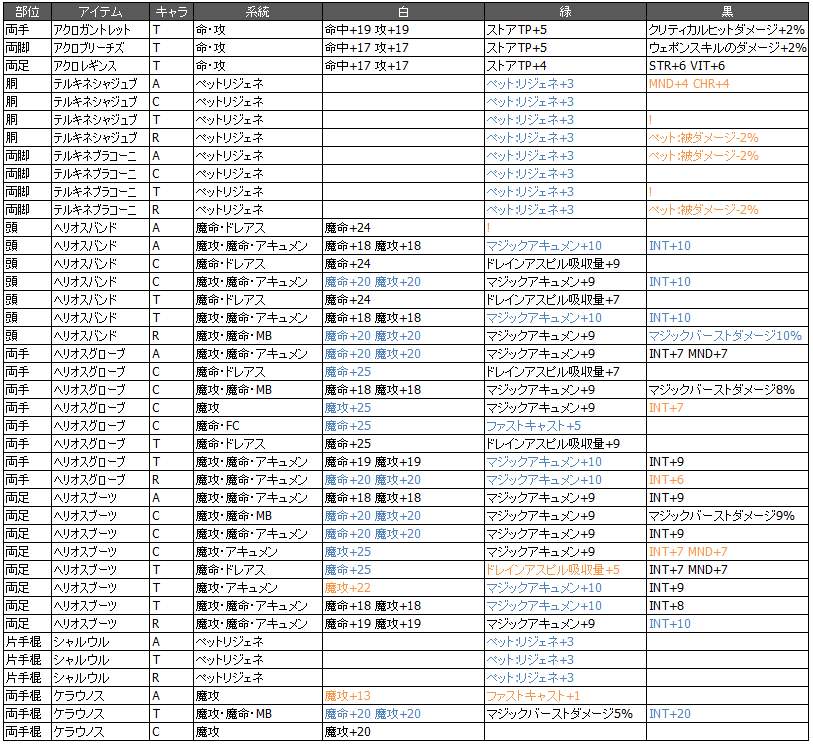Select クリティカルヒットダメージ+2% cell
The width and height of the screenshot is (813, 746).
coord(727,30)
